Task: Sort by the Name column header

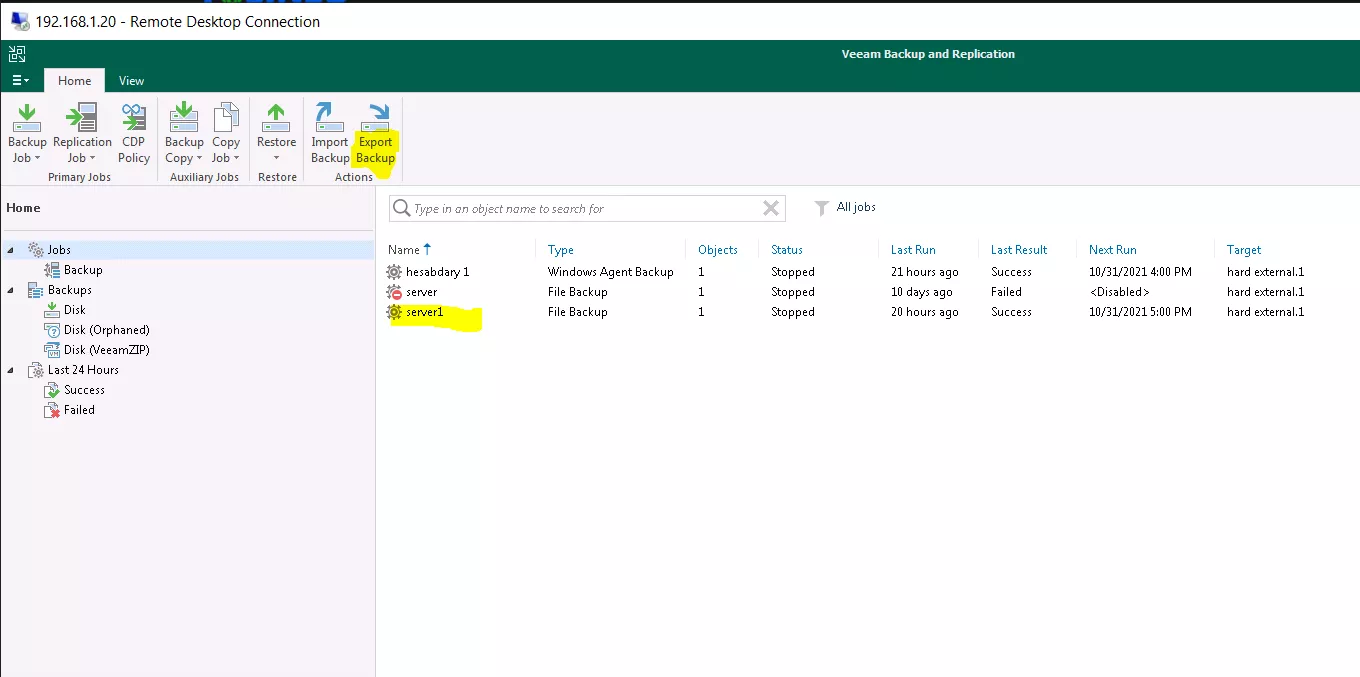Action: coord(404,250)
